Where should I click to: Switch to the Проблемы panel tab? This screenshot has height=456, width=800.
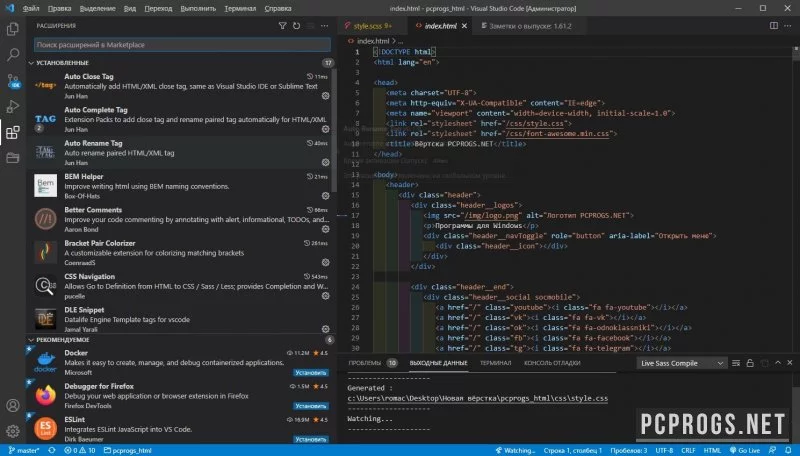[364, 363]
